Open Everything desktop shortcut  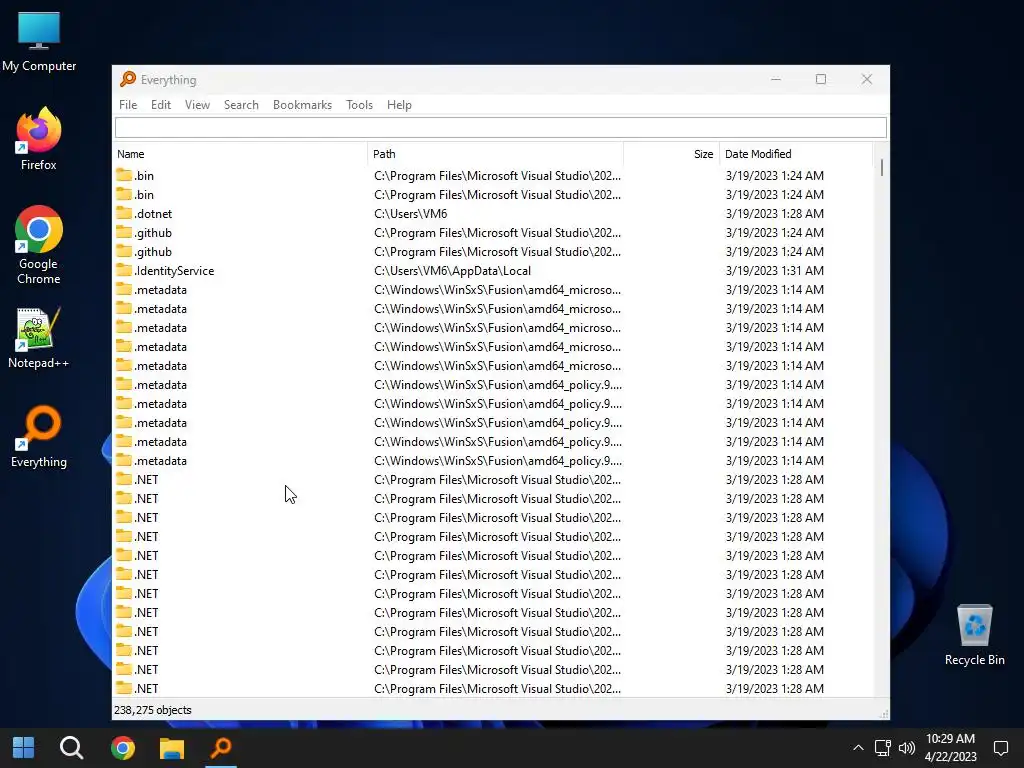click(x=39, y=437)
